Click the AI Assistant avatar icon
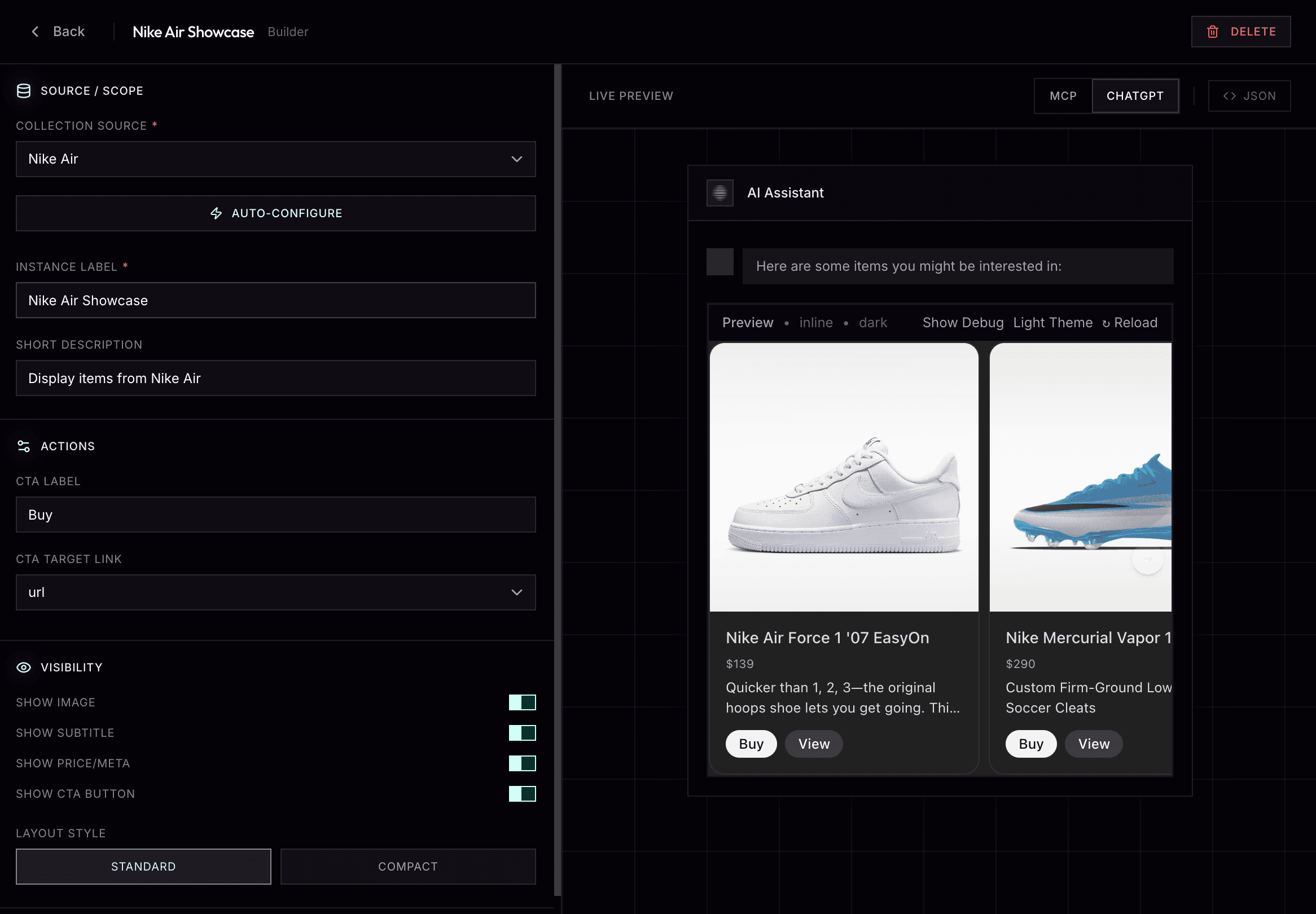Viewport: 1316px width, 914px height. point(720,193)
